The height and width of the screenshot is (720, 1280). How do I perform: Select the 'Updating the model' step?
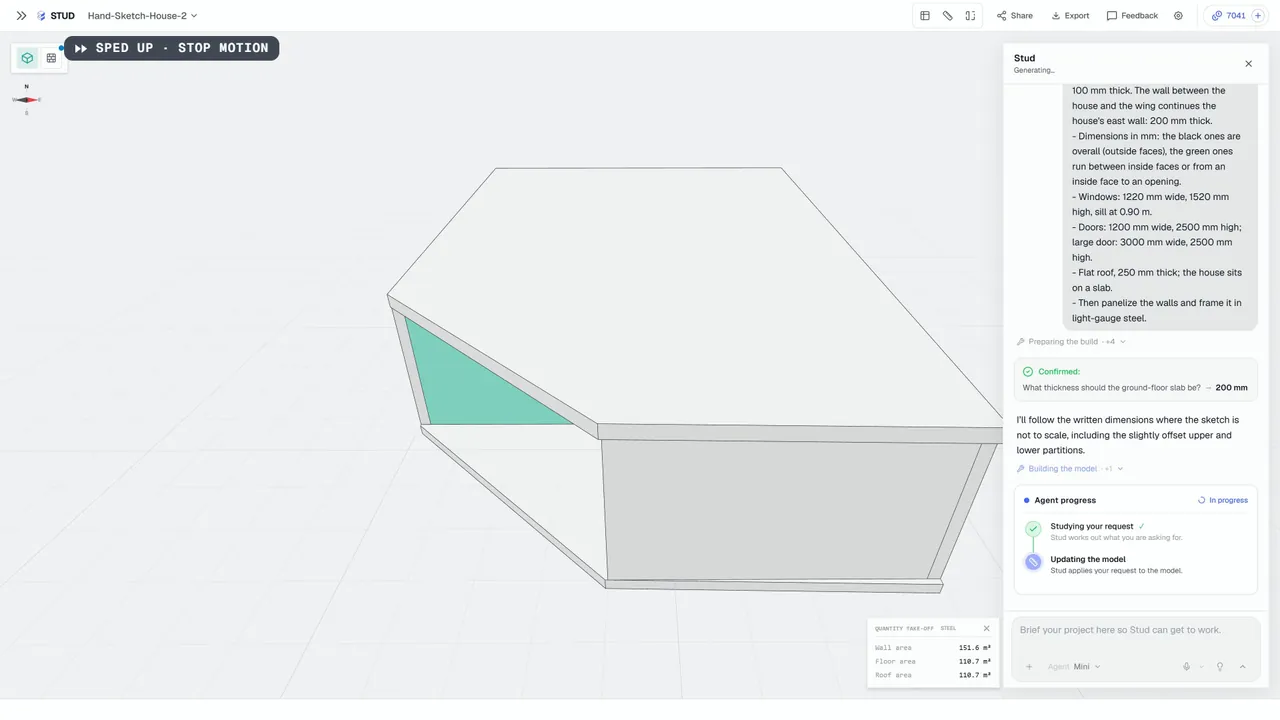coord(1136,564)
